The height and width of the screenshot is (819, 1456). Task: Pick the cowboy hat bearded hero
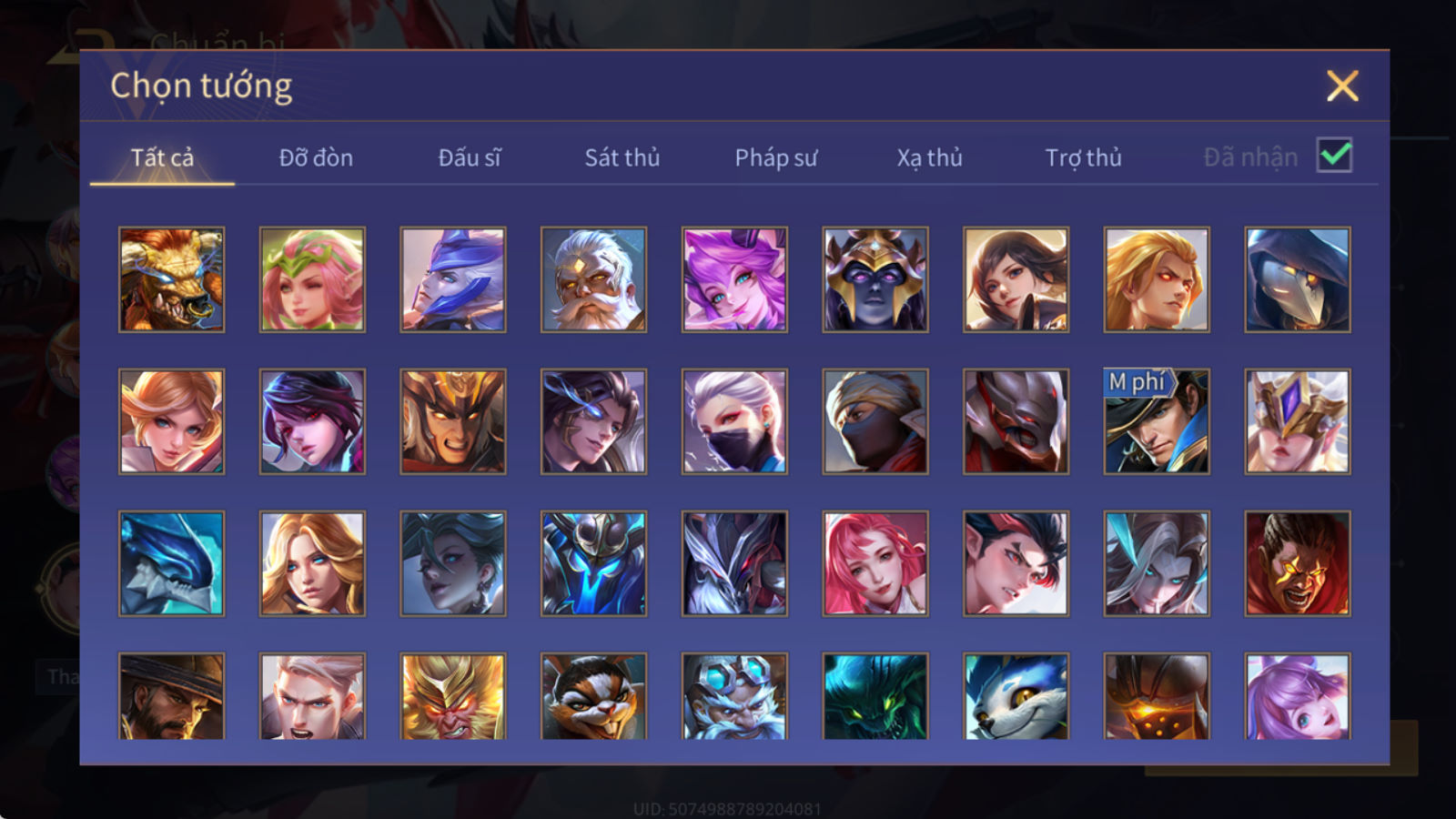click(x=171, y=696)
